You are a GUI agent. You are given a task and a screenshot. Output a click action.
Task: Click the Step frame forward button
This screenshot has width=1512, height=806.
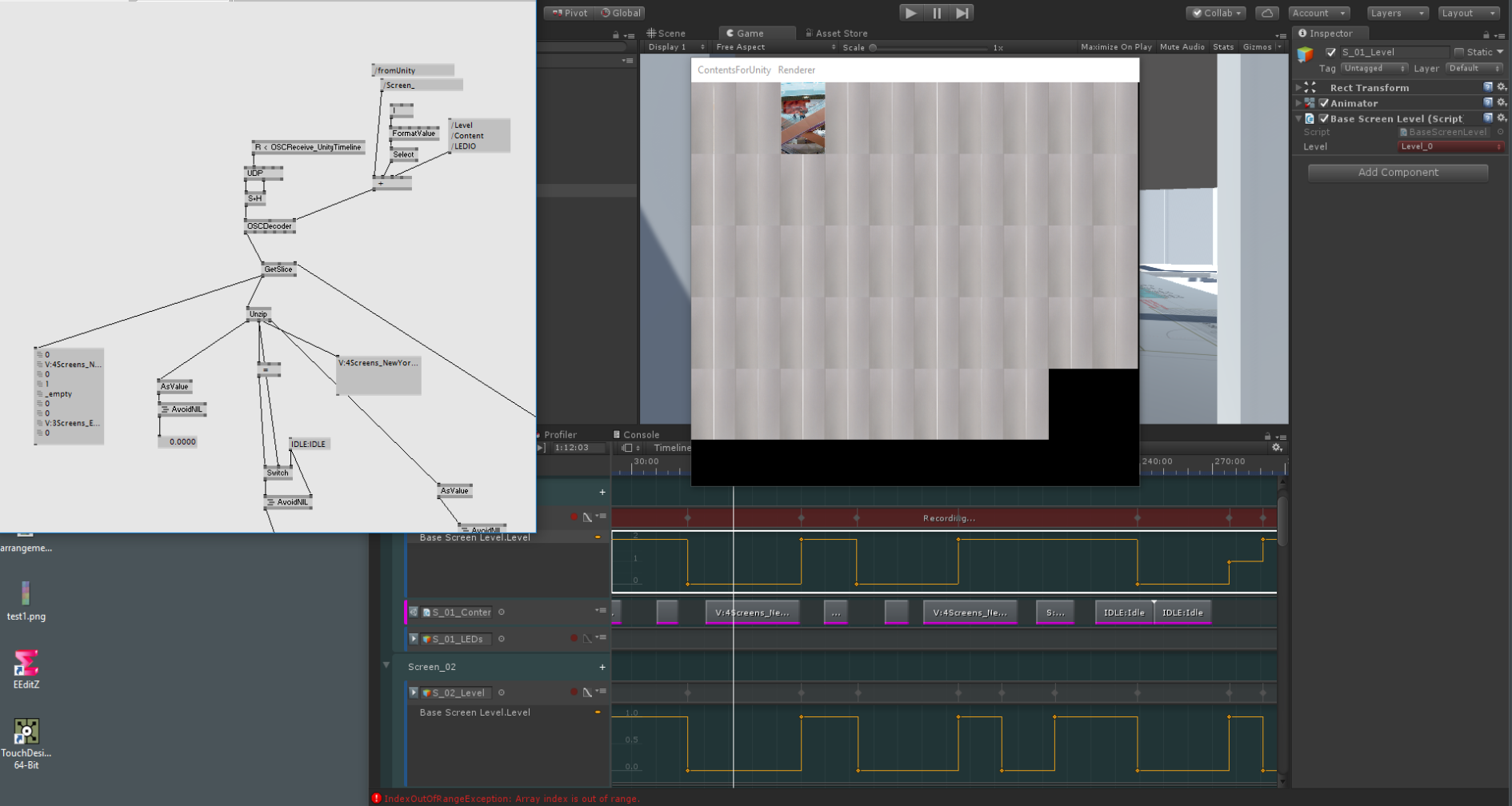[x=962, y=13]
